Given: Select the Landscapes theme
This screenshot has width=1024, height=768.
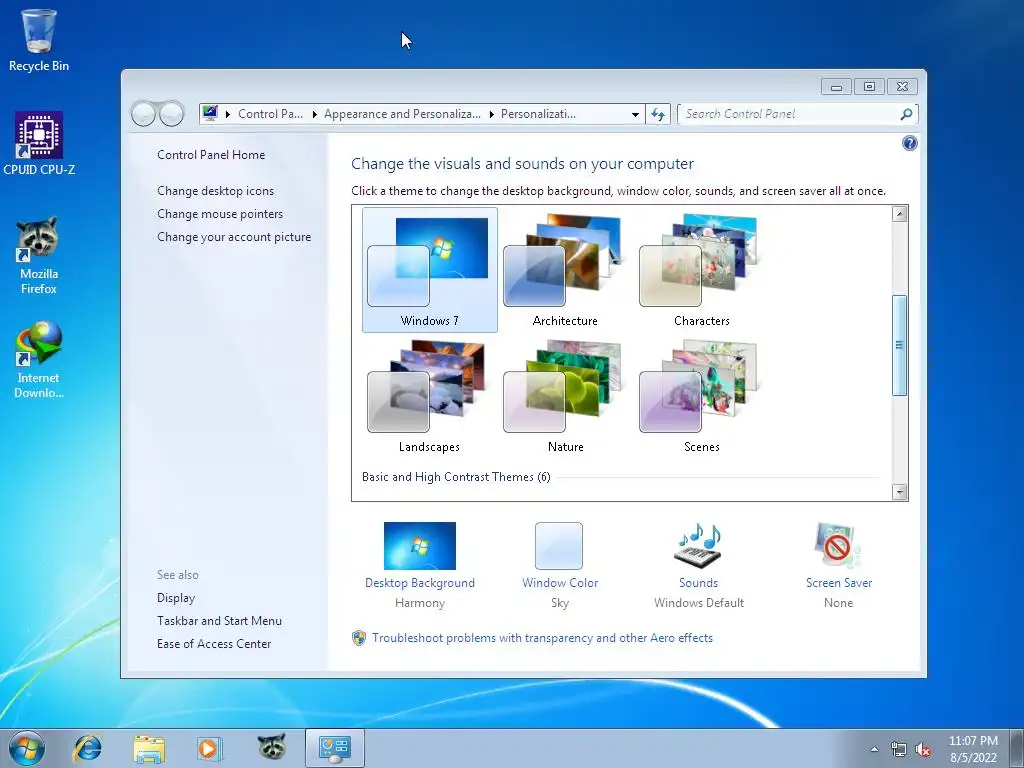Looking at the screenshot, I should tap(429, 396).
